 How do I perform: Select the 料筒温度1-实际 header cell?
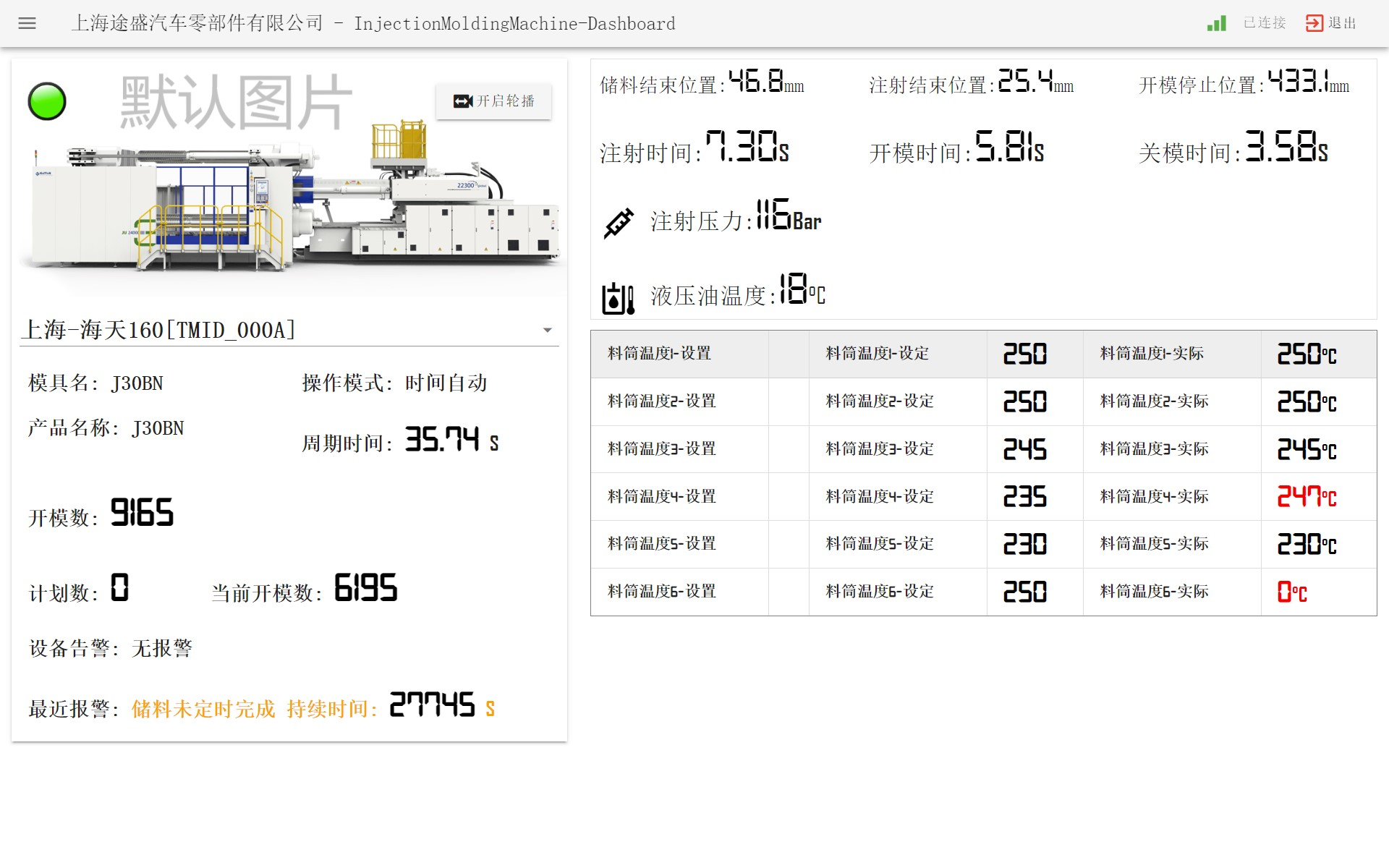(x=1172, y=354)
